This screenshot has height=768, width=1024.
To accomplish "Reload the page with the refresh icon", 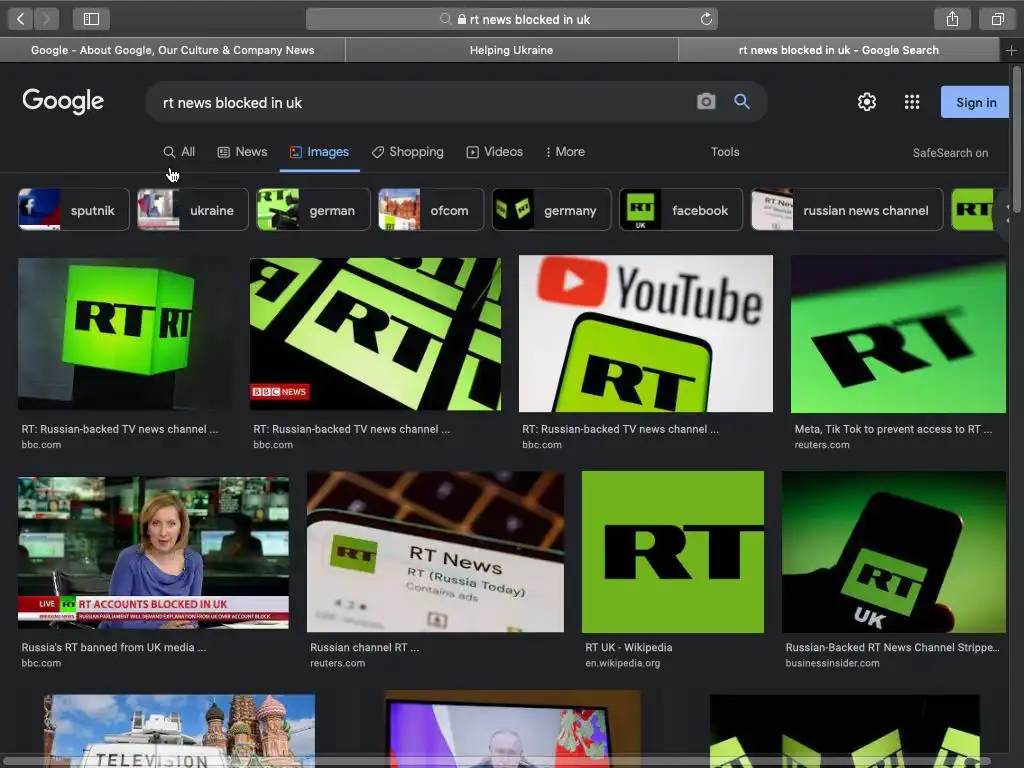I will click(x=706, y=19).
